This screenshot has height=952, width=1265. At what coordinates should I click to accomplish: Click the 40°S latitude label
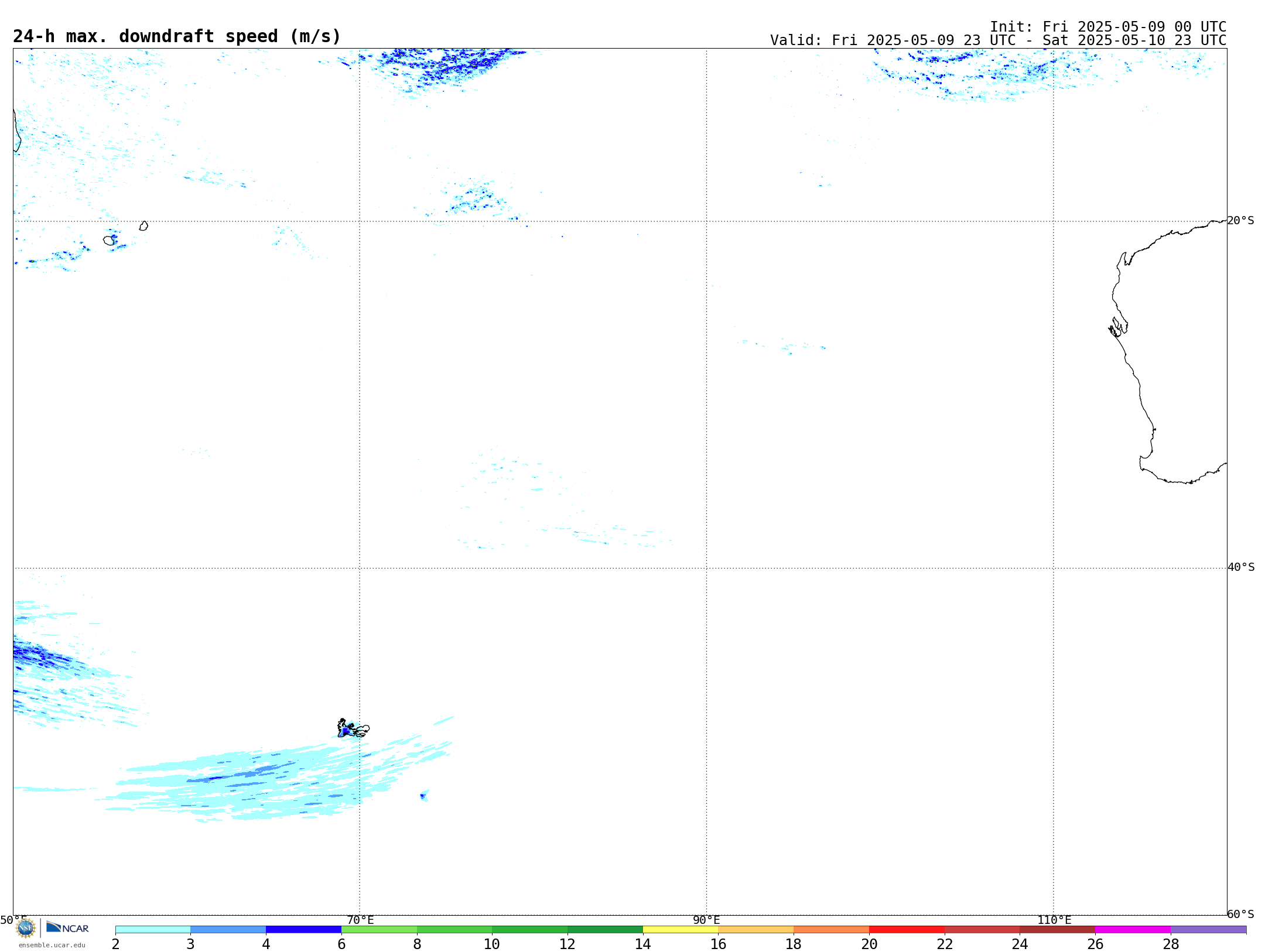1241,567
